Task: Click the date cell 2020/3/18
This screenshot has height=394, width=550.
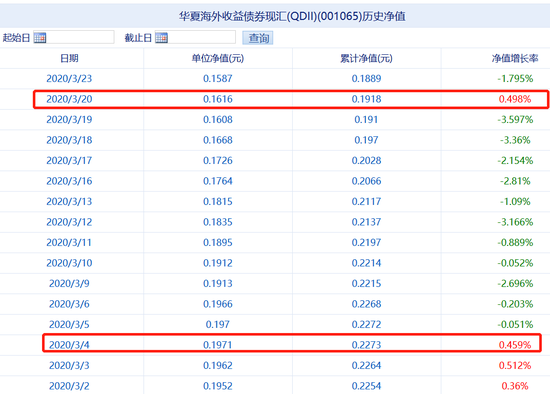Action: pyautogui.click(x=69, y=140)
